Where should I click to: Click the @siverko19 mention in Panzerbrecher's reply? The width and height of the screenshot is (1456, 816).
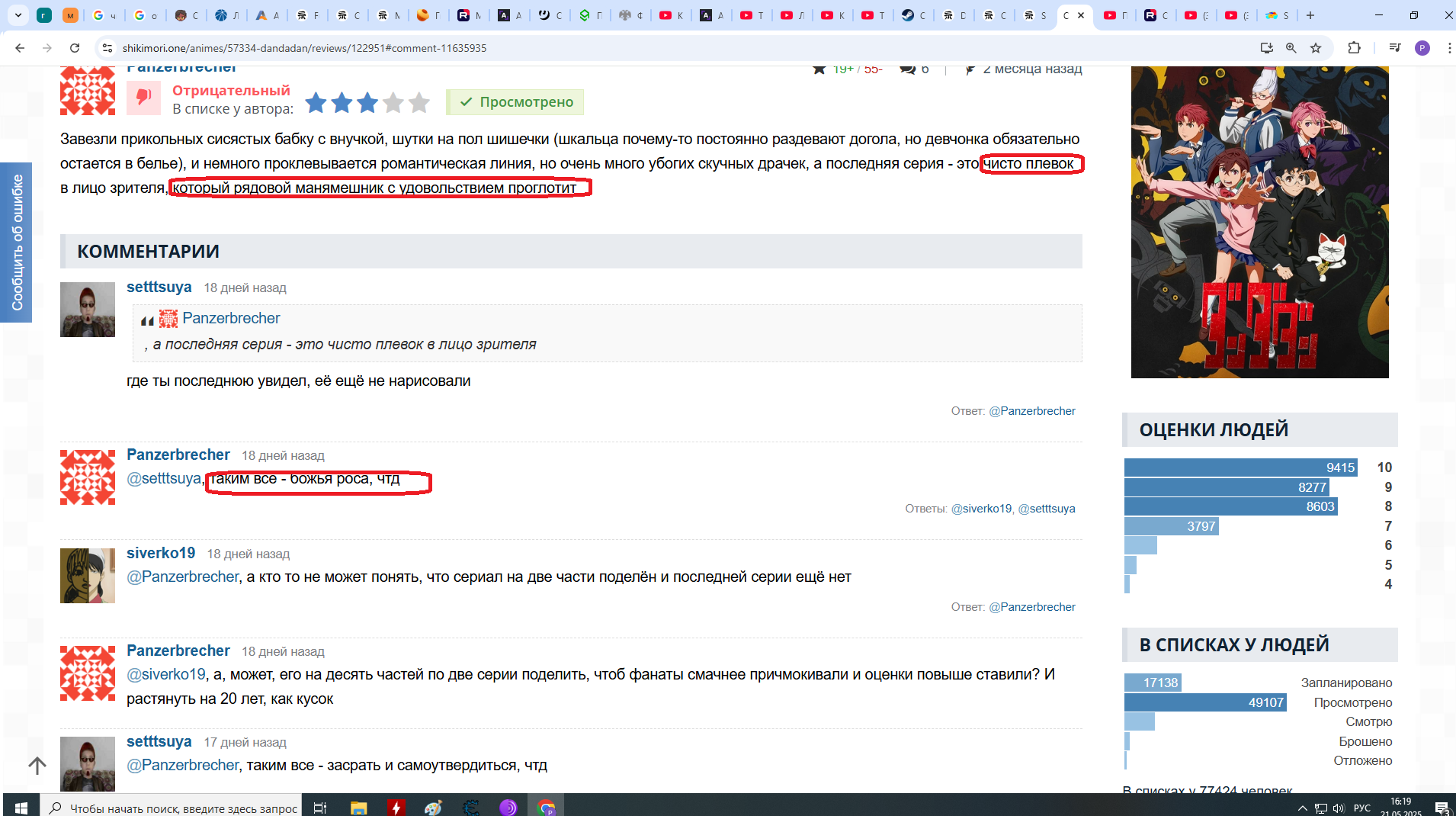point(166,675)
